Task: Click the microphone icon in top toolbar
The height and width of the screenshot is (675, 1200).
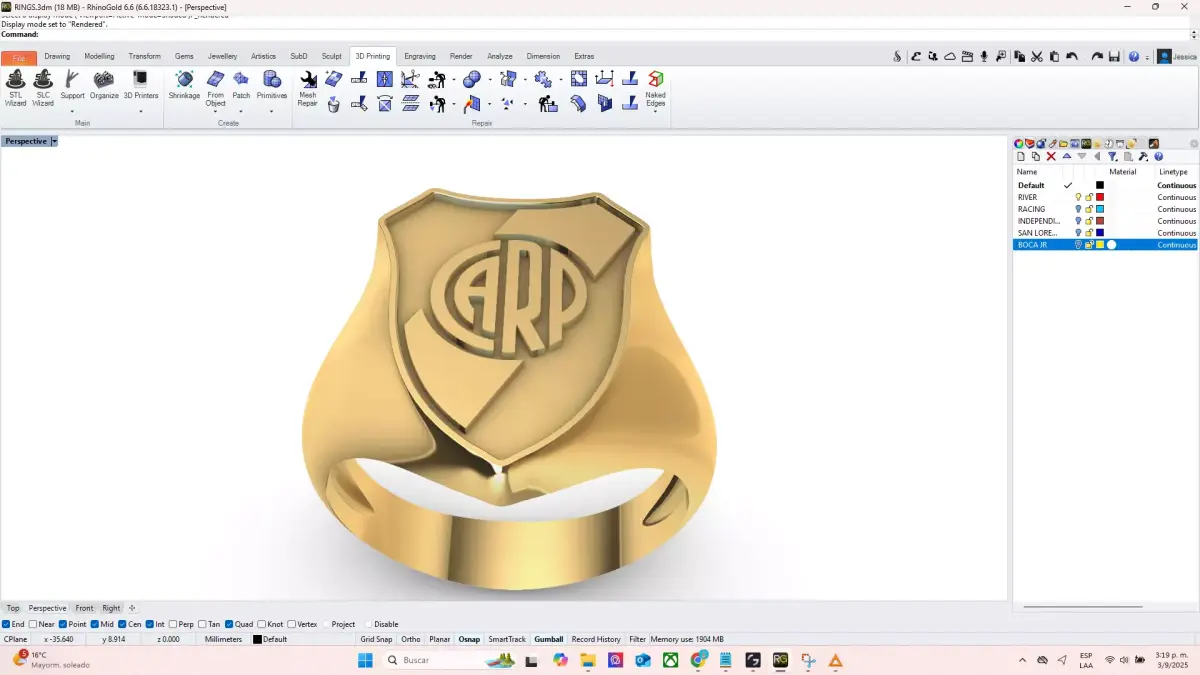Action: 984,57
